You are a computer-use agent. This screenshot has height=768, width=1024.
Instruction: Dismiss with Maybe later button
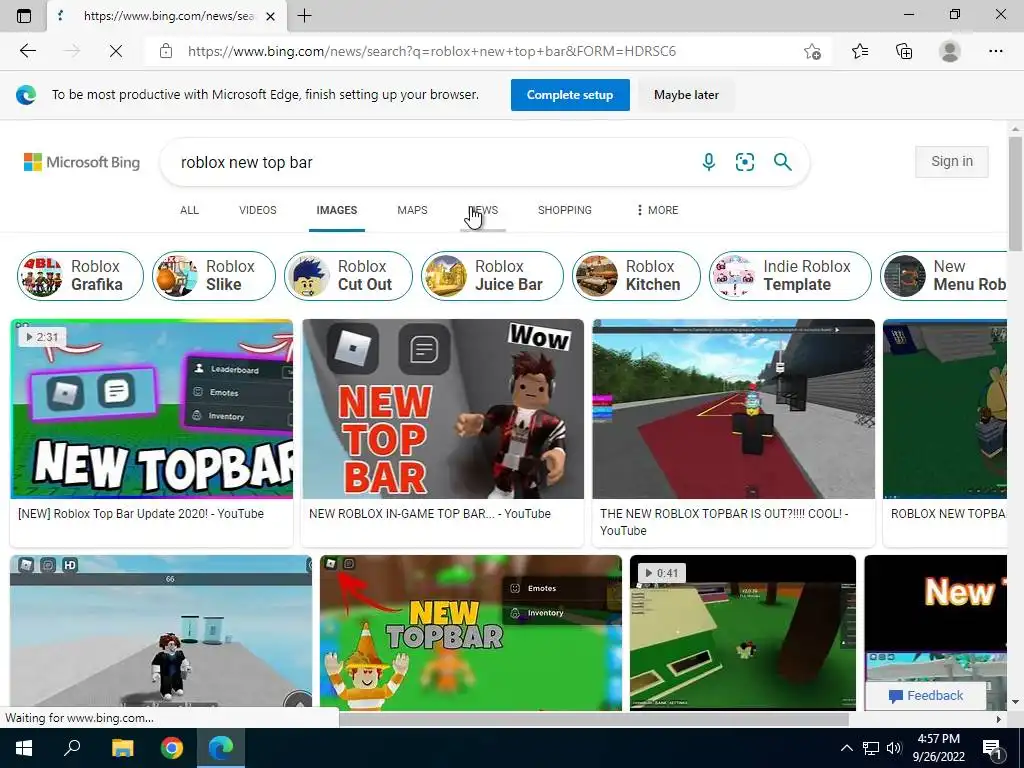(686, 95)
